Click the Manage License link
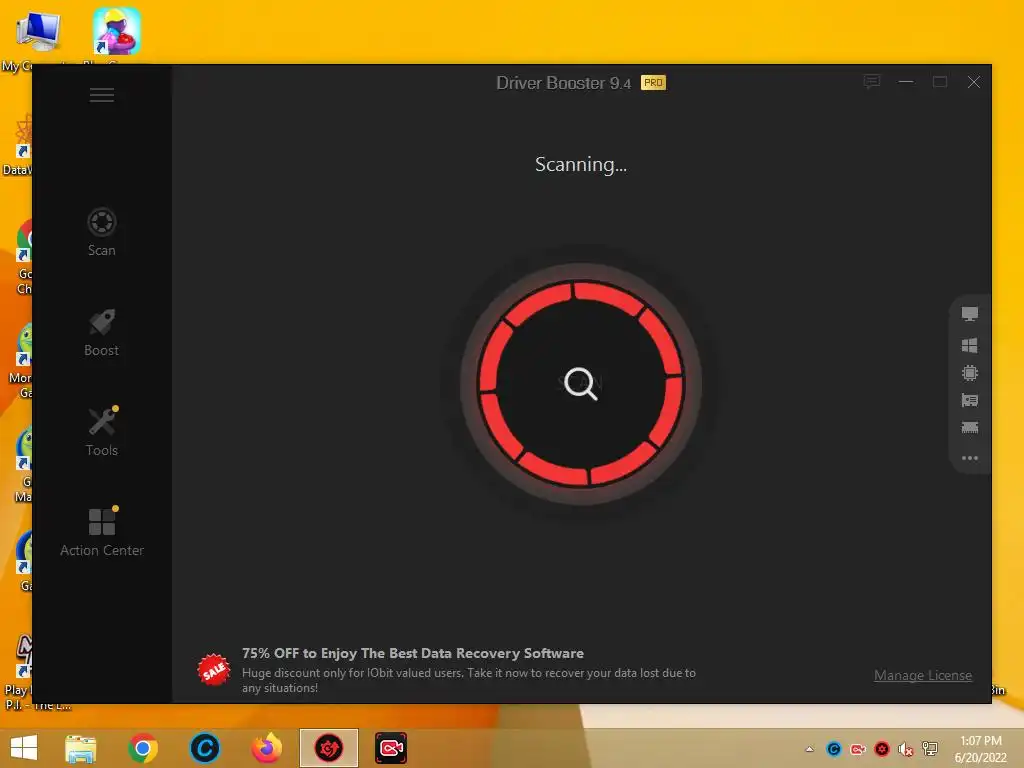The image size is (1024, 768). (923, 675)
